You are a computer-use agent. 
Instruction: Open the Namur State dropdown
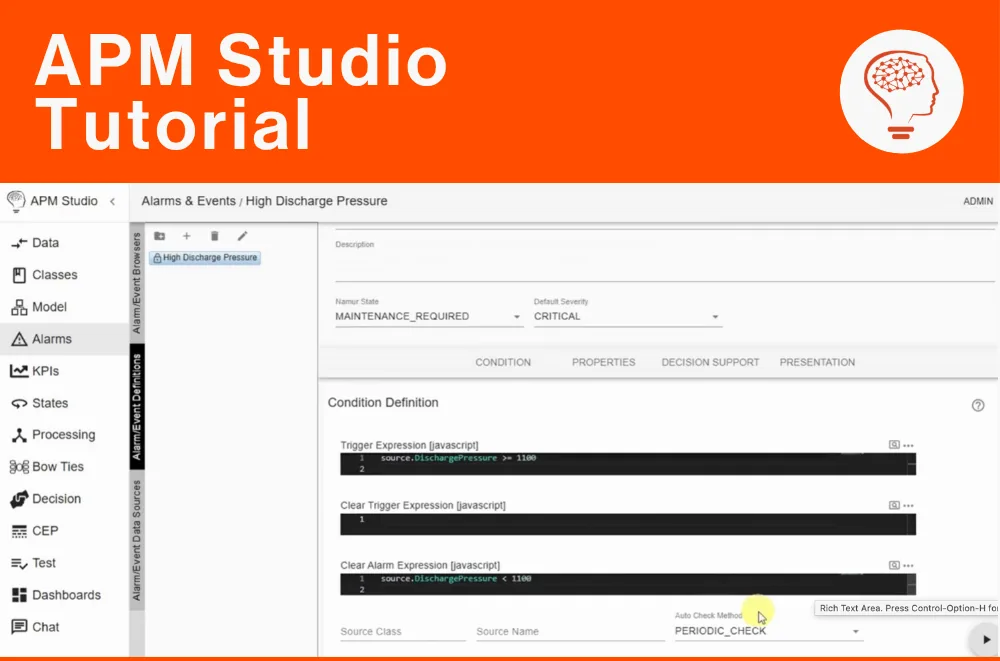(x=429, y=316)
